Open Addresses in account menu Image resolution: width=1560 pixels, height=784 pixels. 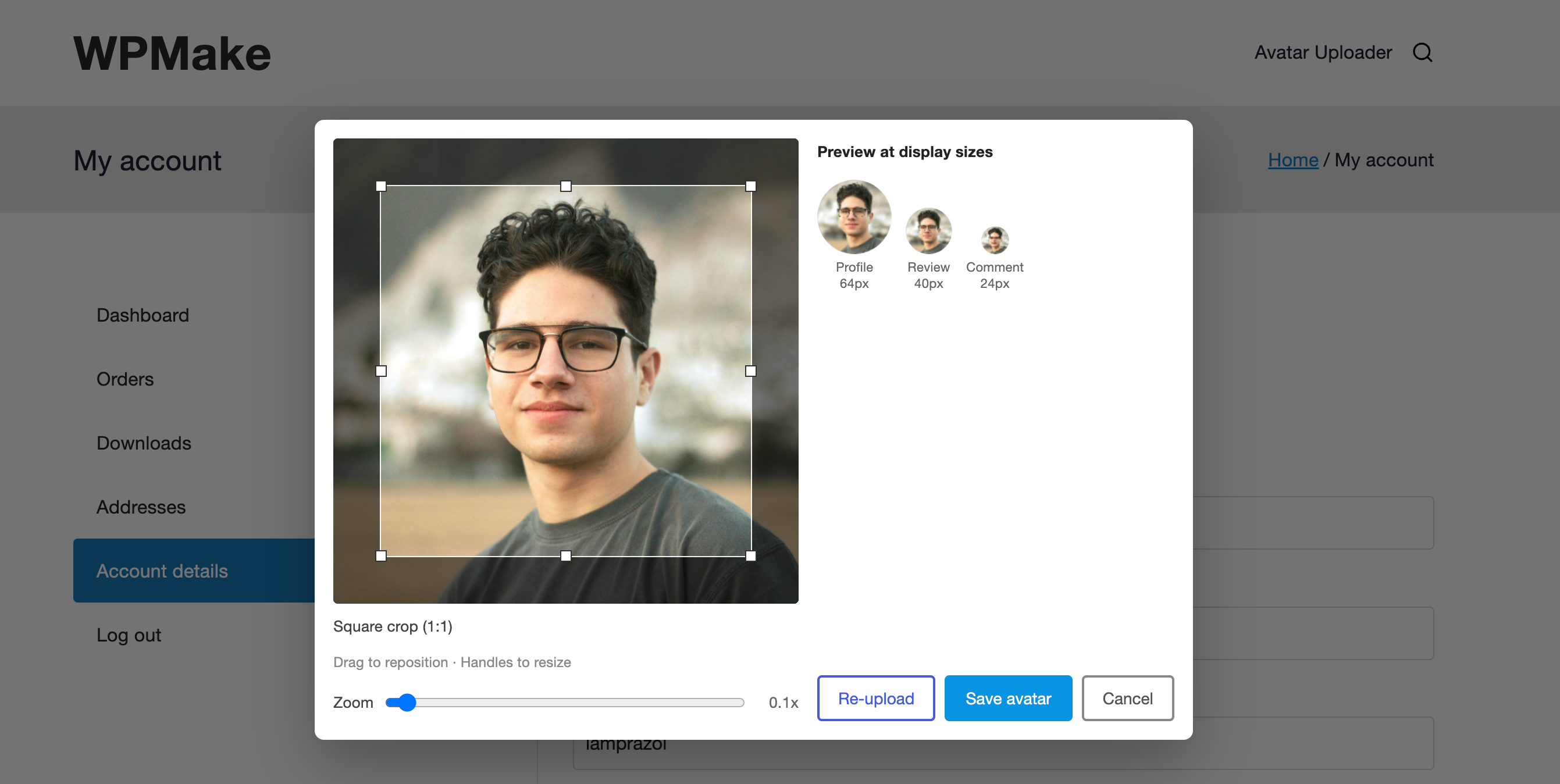click(141, 507)
